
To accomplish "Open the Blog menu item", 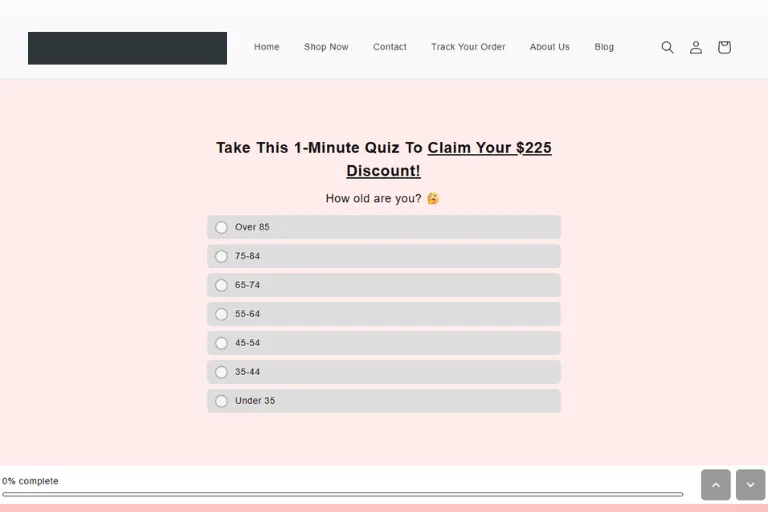I will 604,47.
